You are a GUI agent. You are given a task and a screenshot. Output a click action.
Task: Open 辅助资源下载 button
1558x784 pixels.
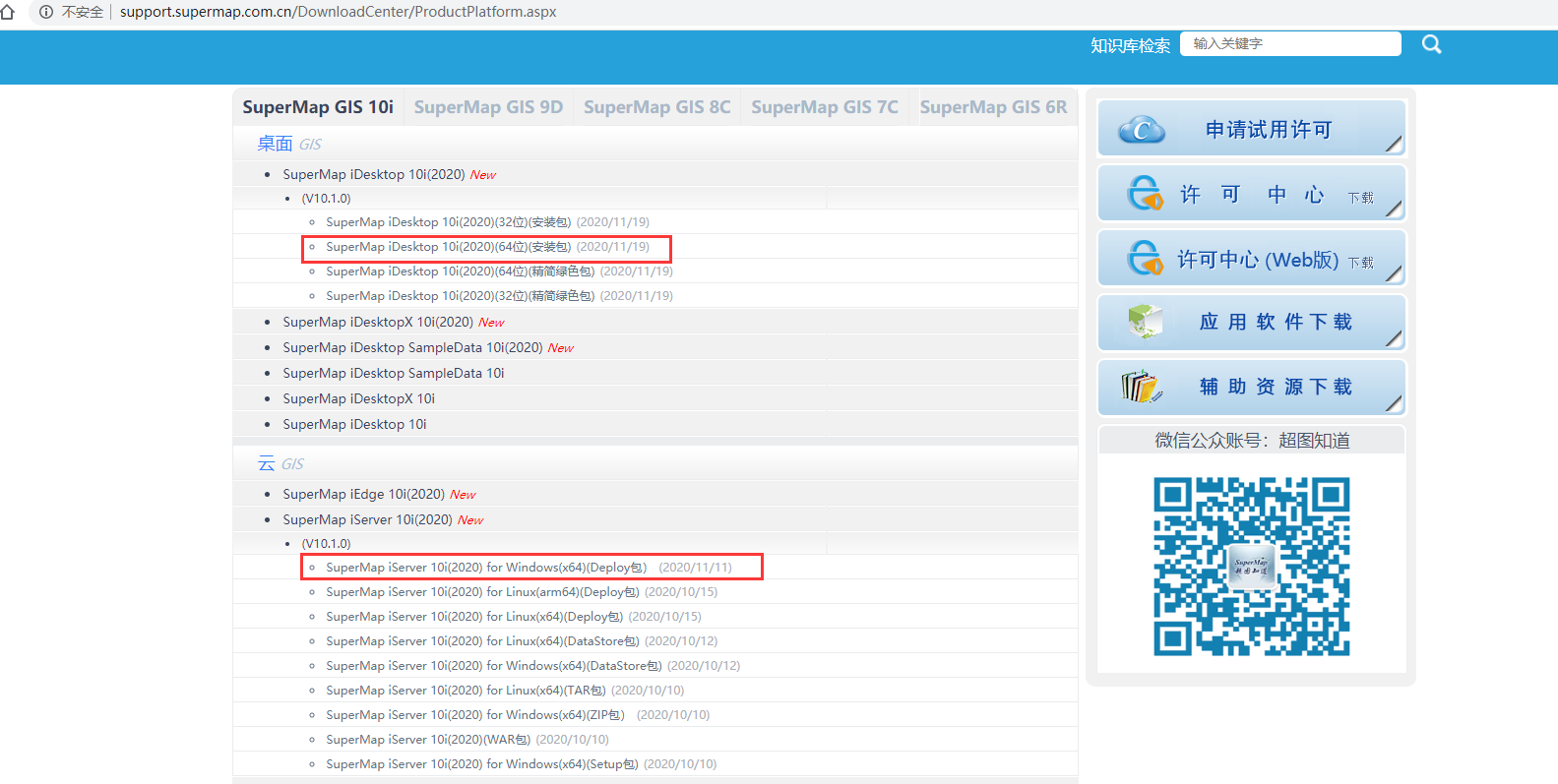1251,388
